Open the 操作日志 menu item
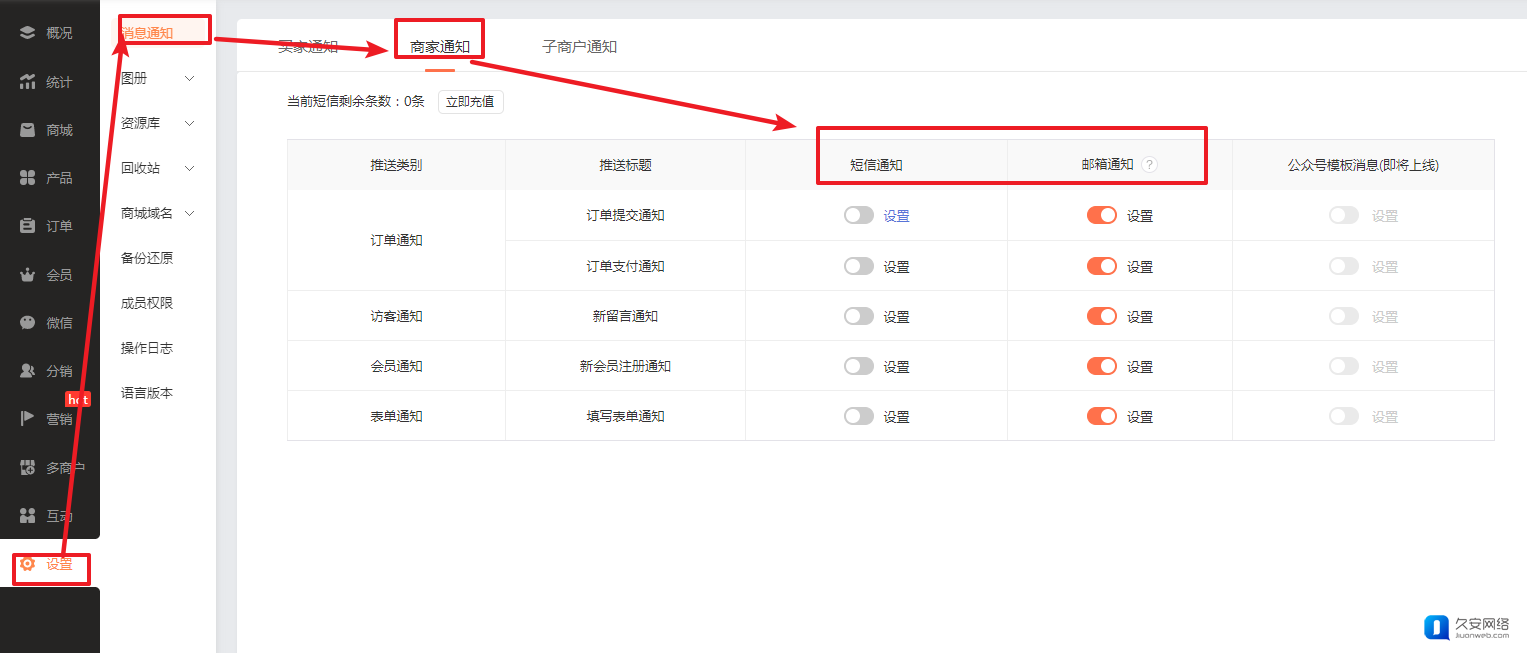 [x=147, y=348]
